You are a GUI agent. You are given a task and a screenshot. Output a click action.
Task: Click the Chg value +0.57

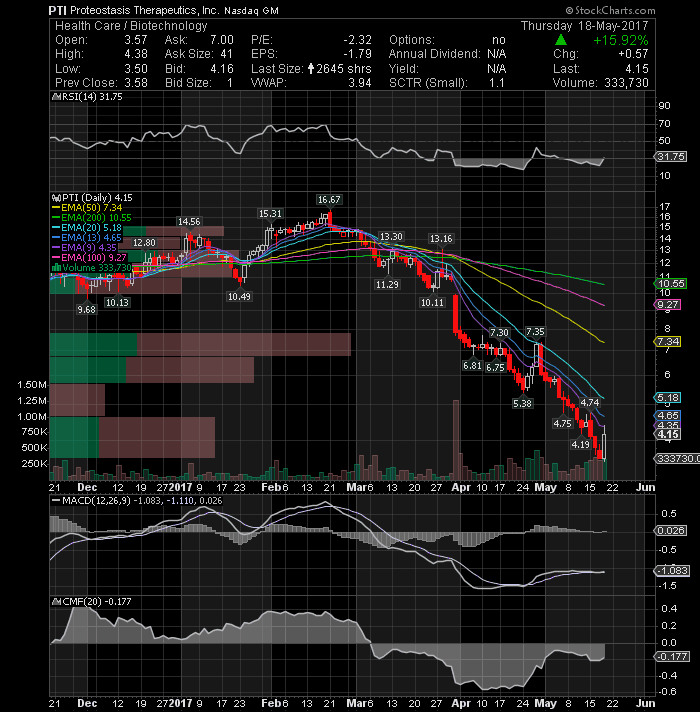(x=633, y=54)
